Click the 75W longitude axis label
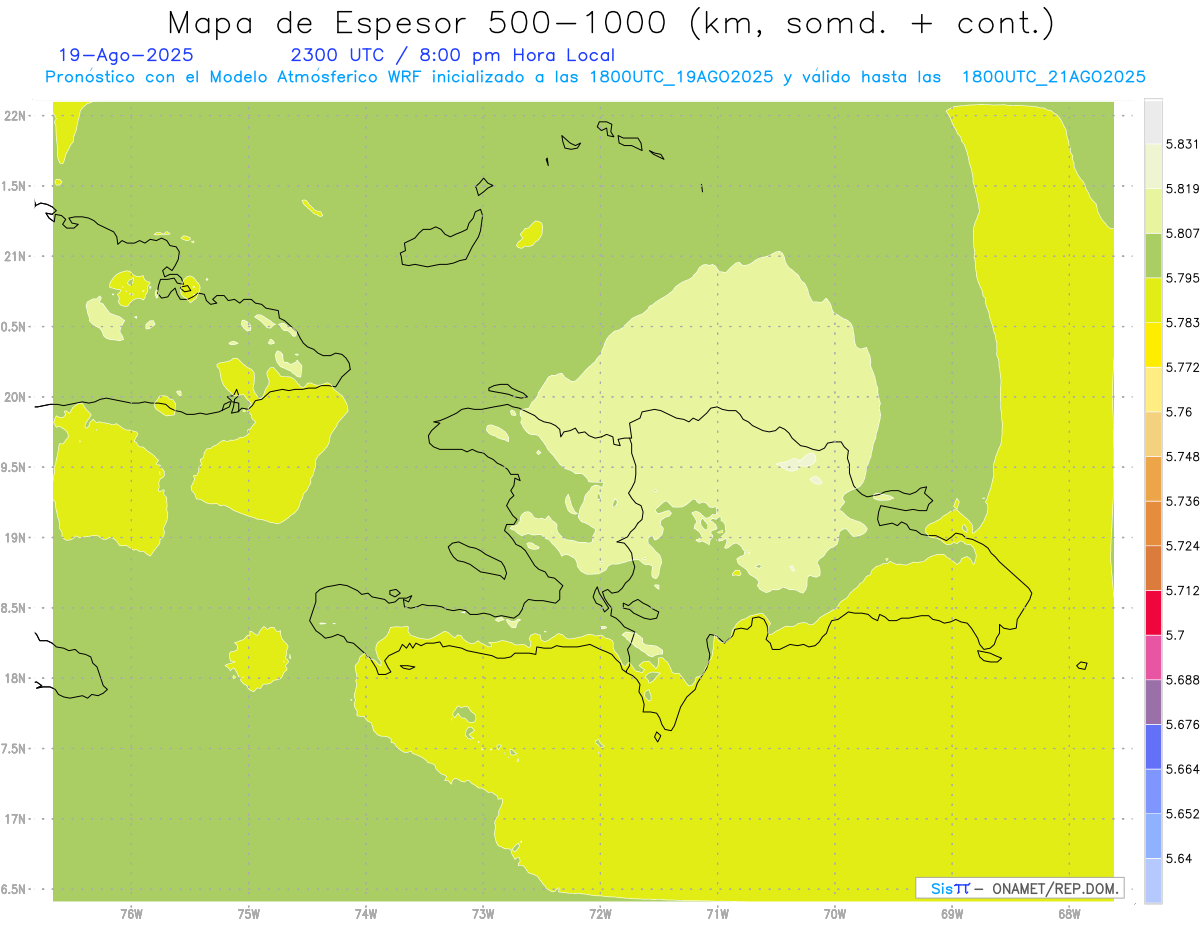Image resolution: width=1200 pixels, height=927 pixels. tap(248, 914)
